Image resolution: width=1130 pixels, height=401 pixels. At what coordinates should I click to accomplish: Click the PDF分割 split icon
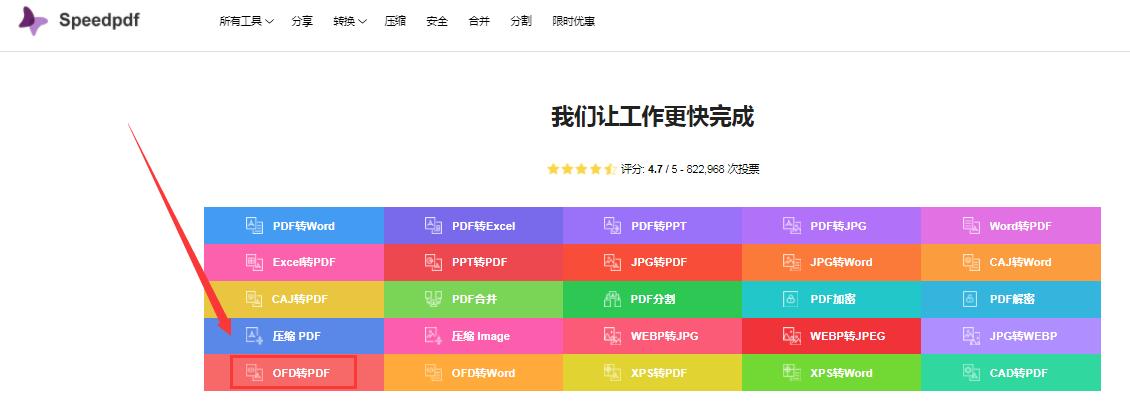pos(613,299)
